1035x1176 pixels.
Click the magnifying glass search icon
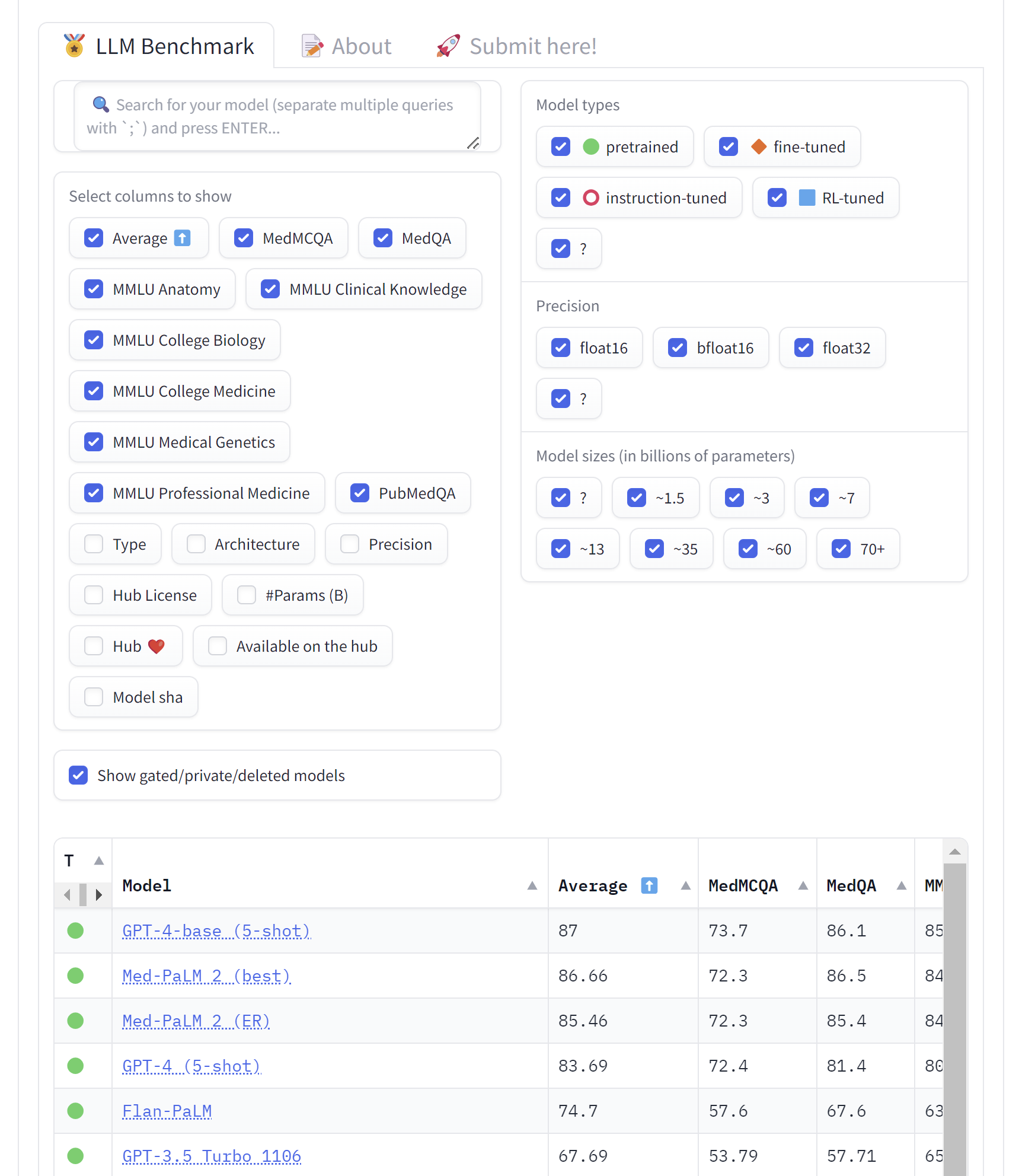point(101,105)
